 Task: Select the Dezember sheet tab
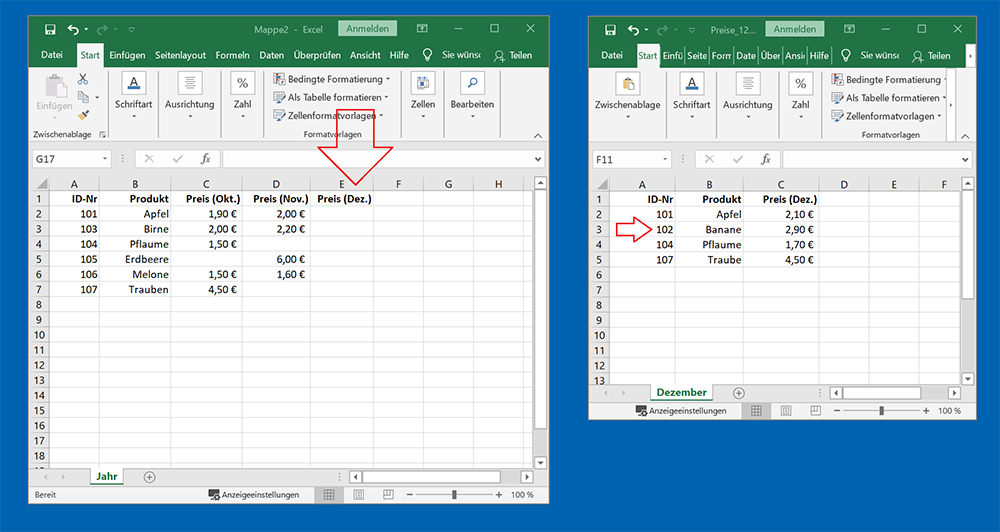681,392
